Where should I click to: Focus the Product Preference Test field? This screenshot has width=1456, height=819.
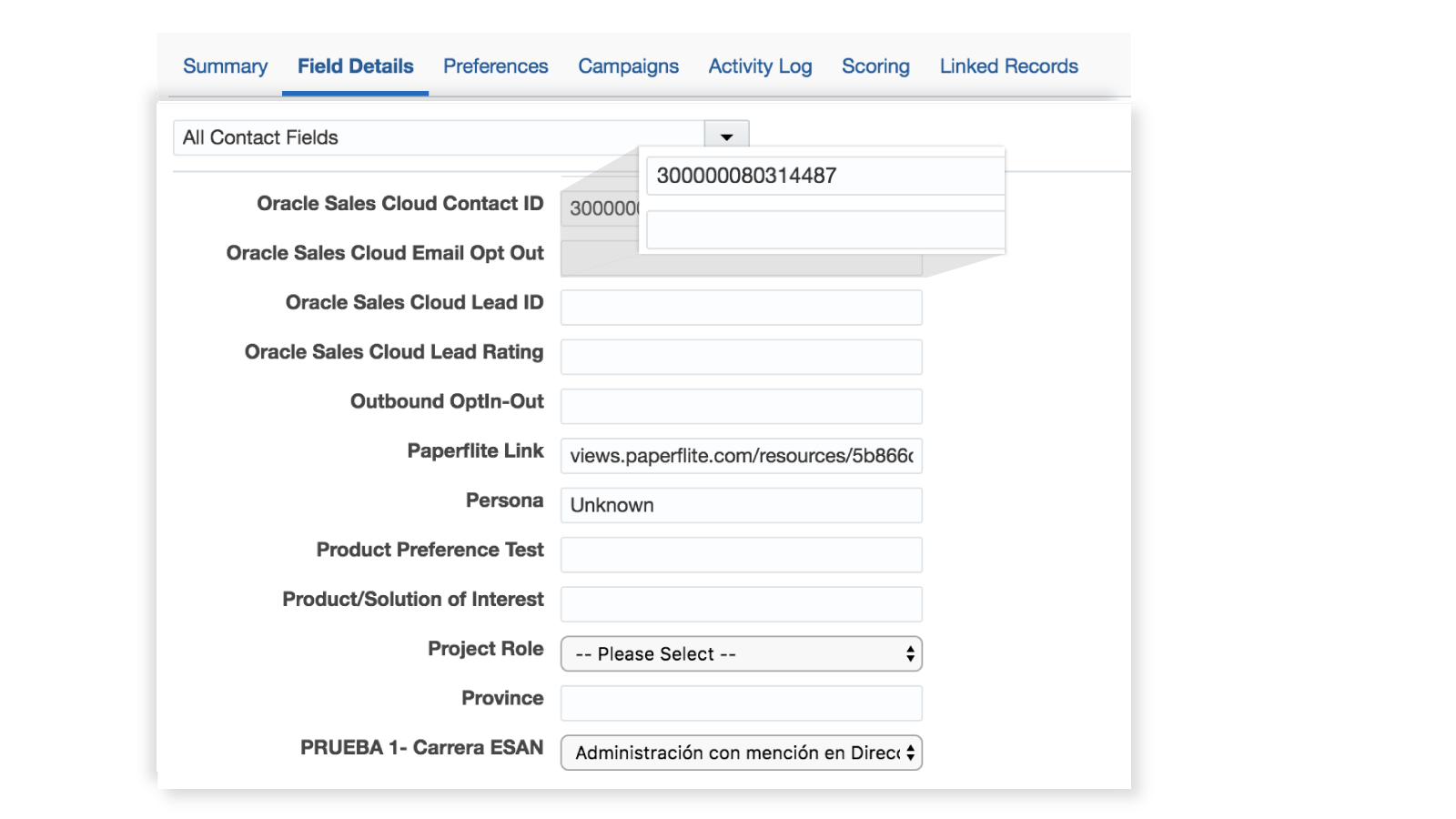point(741,555)
